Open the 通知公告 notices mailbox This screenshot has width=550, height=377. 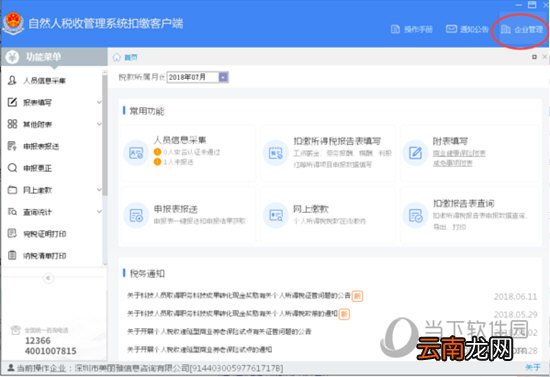coord(467,29)
